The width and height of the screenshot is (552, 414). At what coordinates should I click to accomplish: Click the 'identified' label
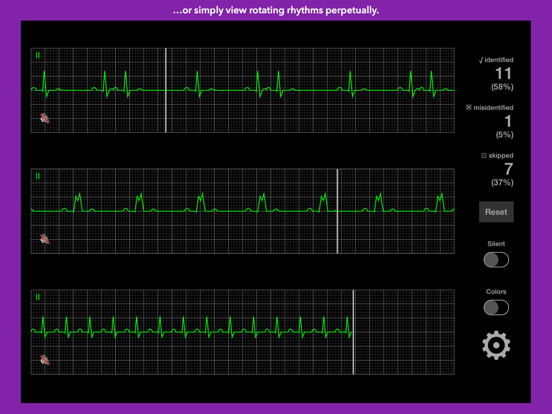(499, 60)
